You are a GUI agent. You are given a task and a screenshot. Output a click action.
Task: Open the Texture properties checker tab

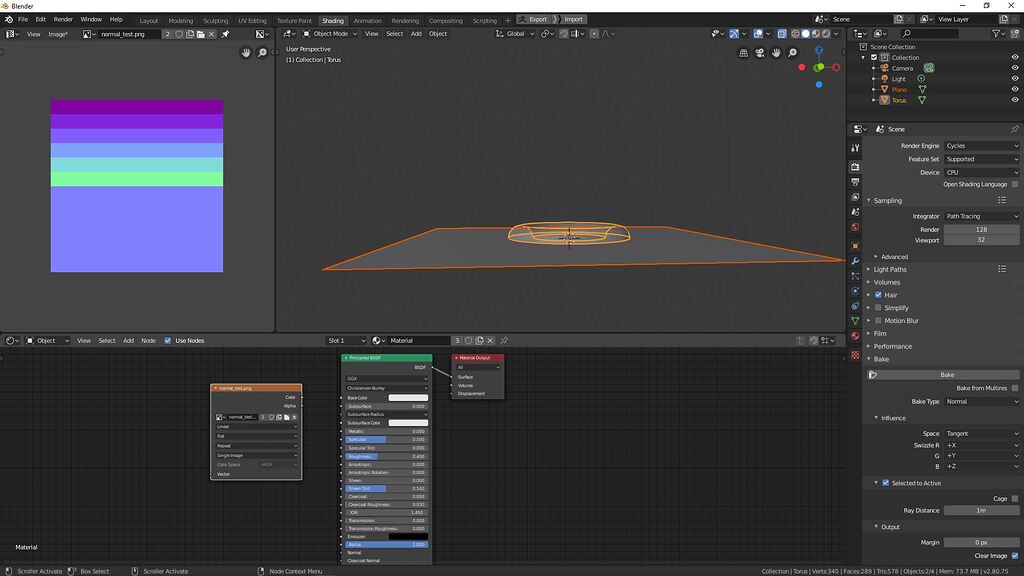pos(855,355)
